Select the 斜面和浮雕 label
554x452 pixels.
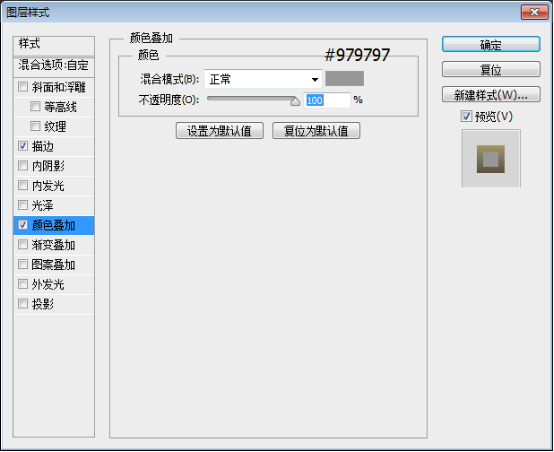point(59,87)
